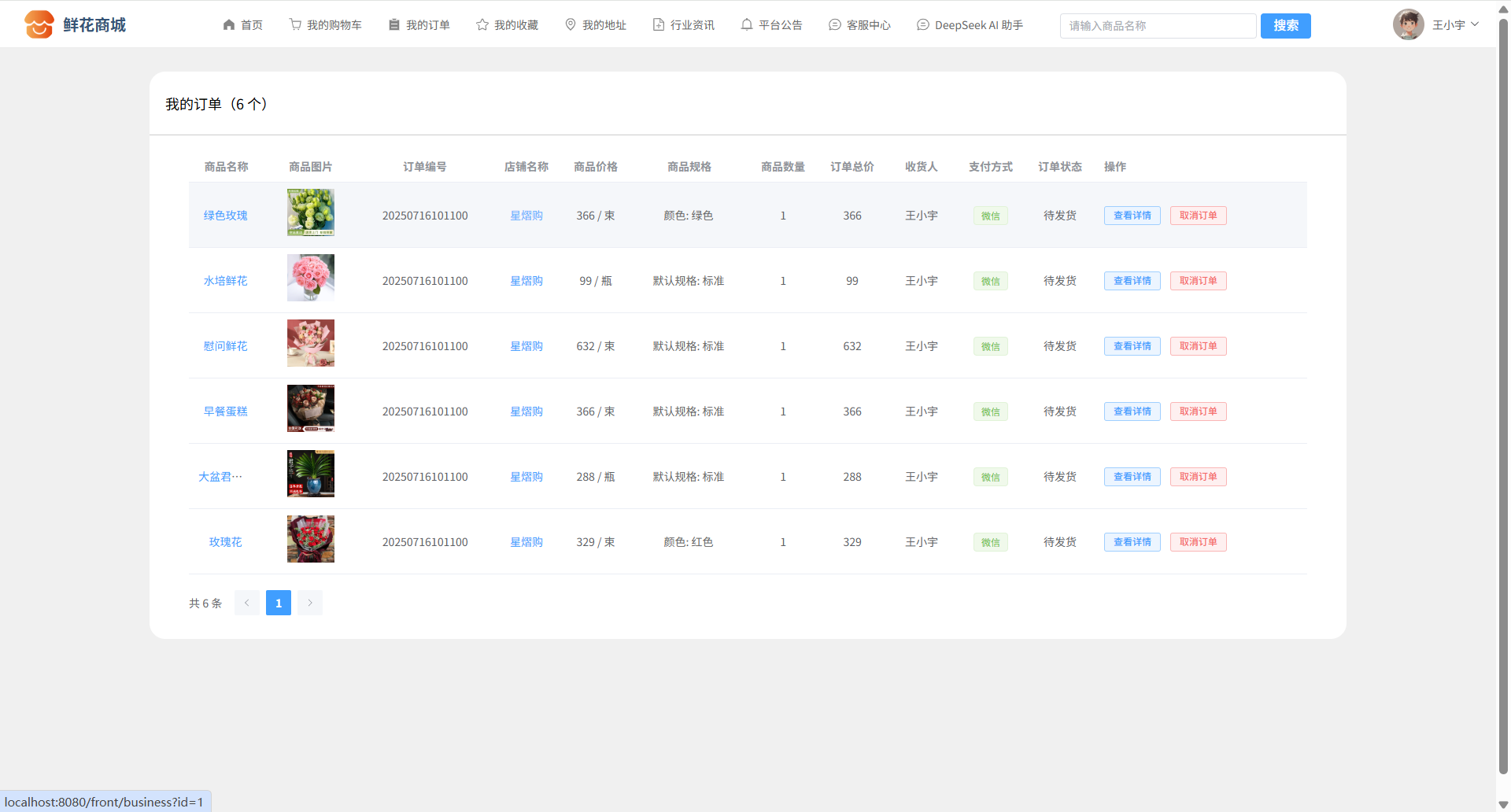This screenshot has height=812, width=1511.
Task: Go to previous page arrow in pagination
Action: tap(247, 603)
